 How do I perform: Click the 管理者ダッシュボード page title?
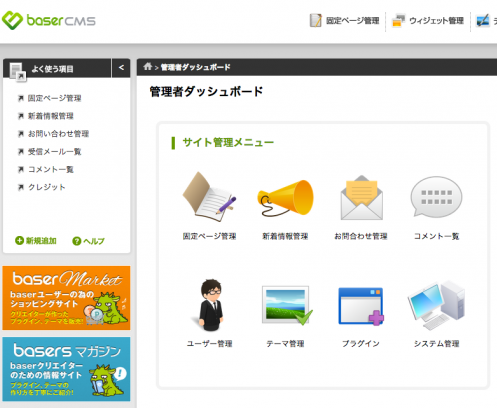[x=206, y=91]
